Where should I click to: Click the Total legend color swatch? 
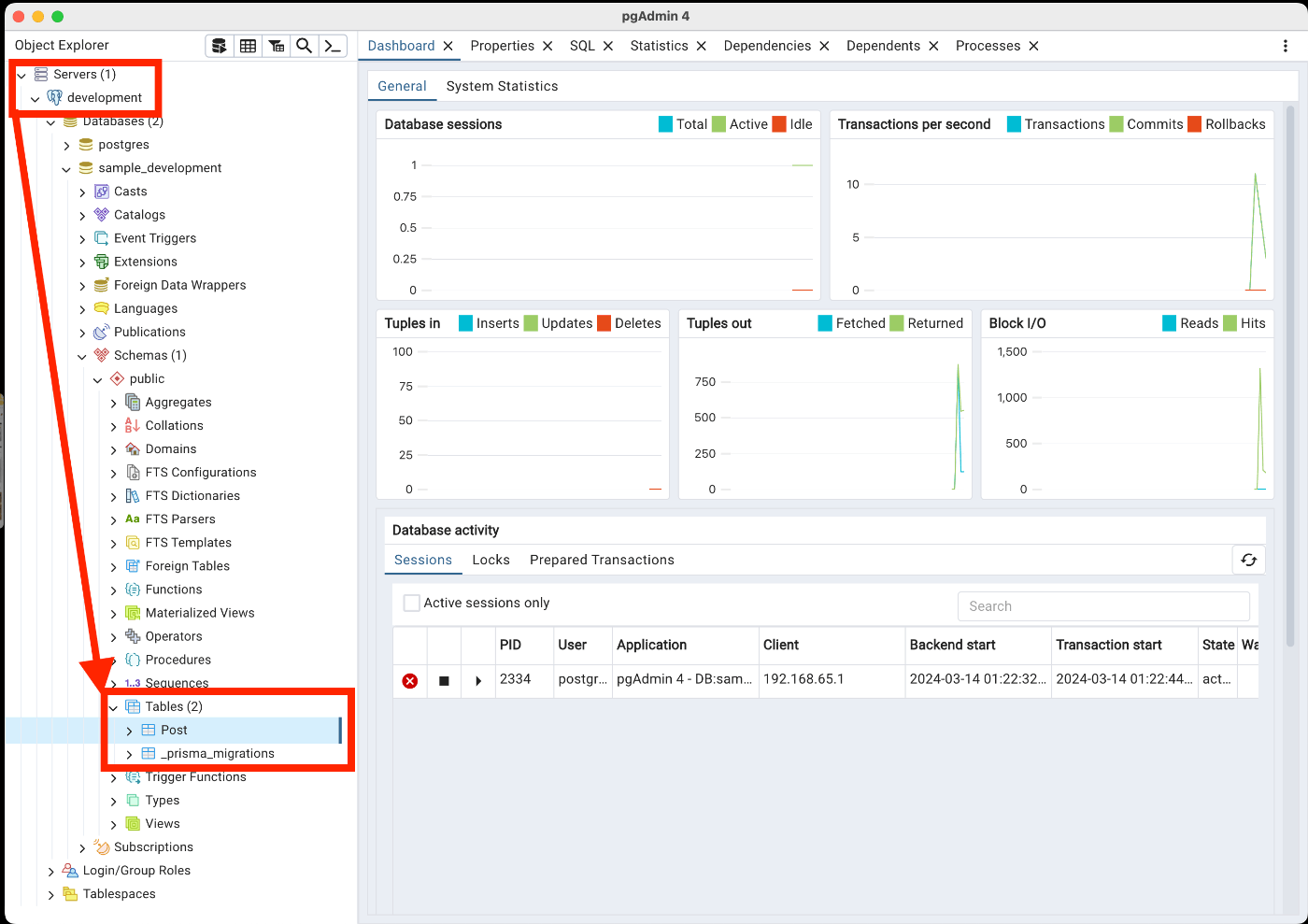[665, 124]
